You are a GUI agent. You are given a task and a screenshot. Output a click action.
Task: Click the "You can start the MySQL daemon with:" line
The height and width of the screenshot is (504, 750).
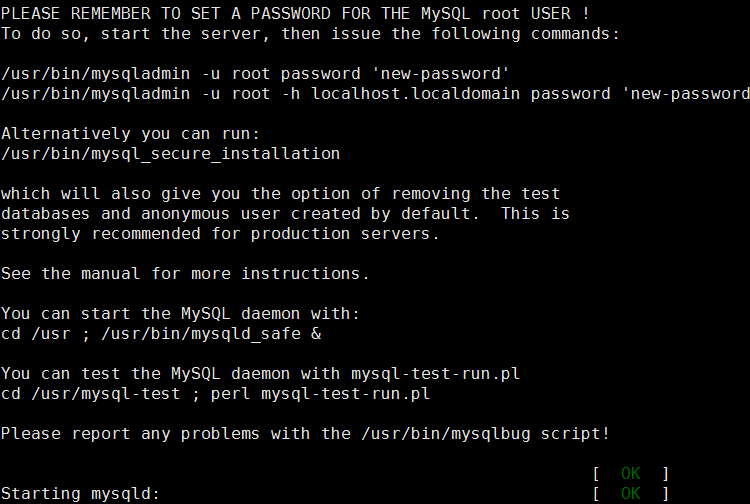(x=180, y=313)
